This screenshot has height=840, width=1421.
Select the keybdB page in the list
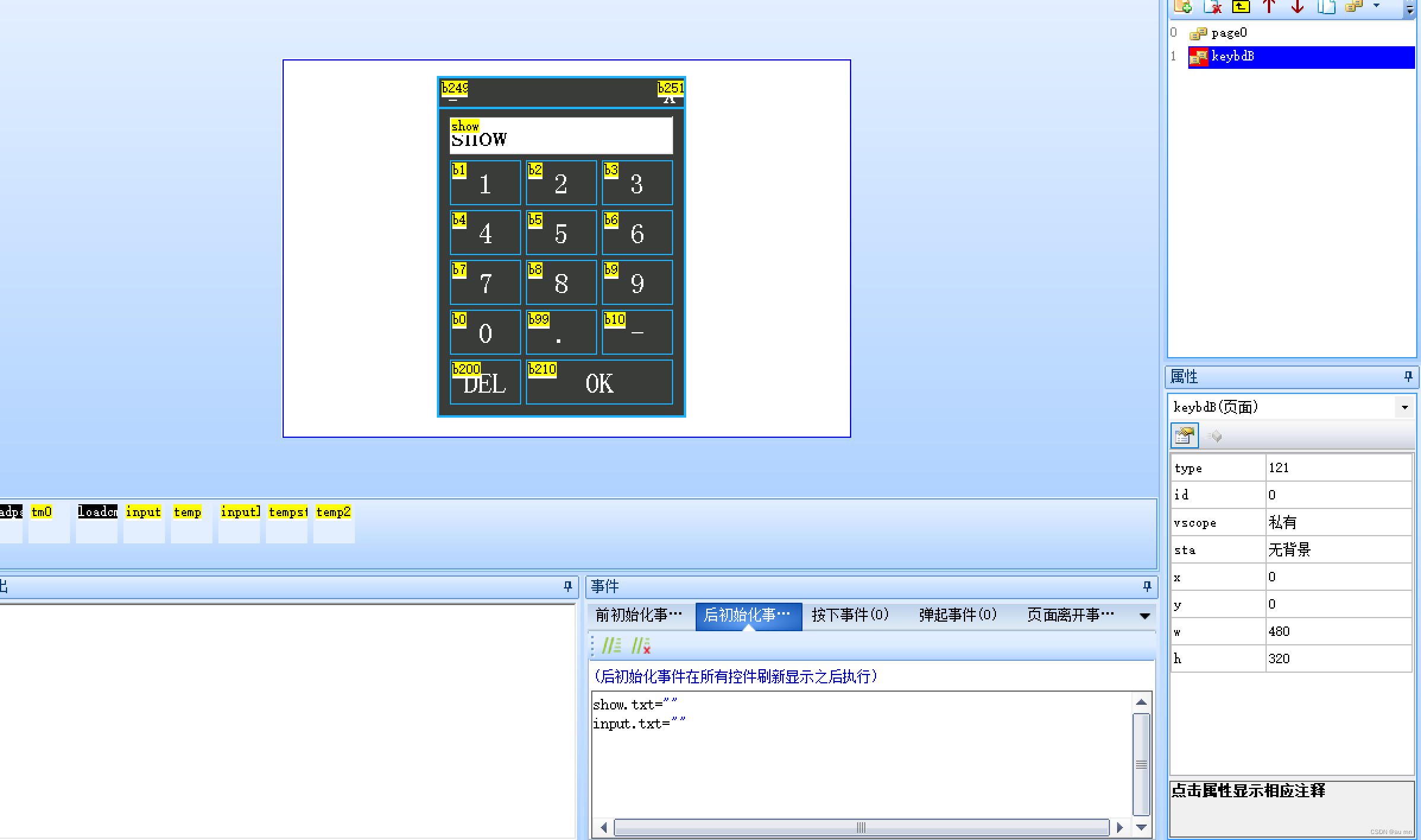pyautogui.click(x=1301, y=57)
